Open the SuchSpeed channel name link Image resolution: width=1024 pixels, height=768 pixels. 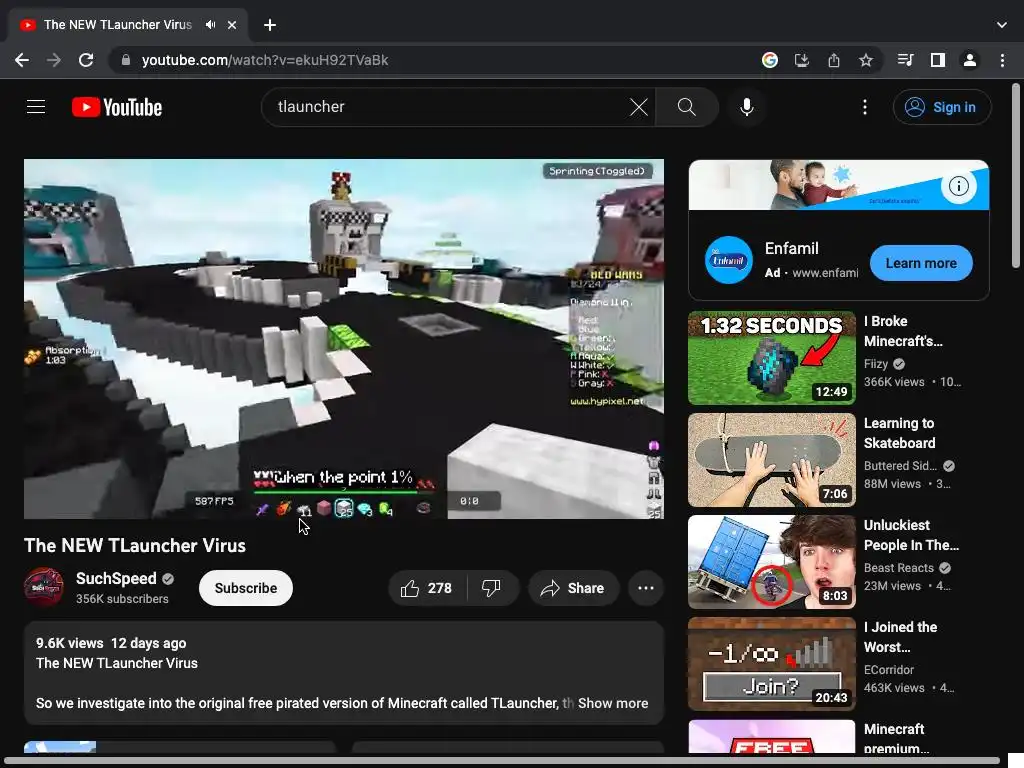[116, 579]
